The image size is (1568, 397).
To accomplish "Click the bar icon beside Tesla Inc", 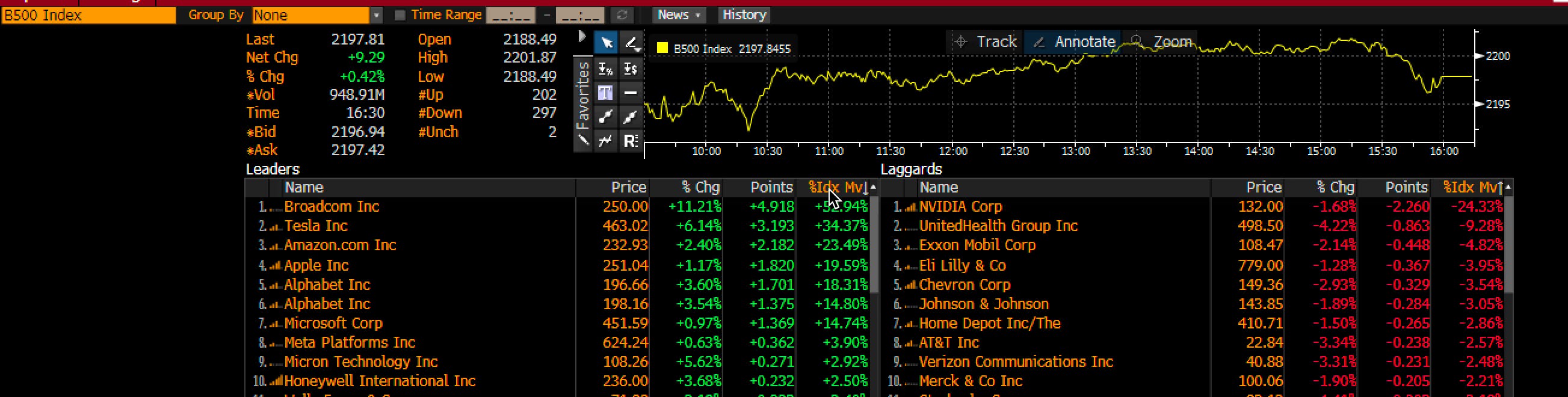I will pyautogui.click(x=275, y=227).
